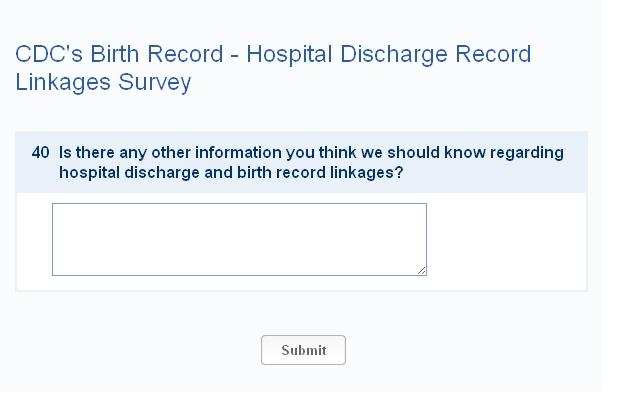Click the Submit button
Viewport: 640px width, 400px height.
(x=303, y=350)
